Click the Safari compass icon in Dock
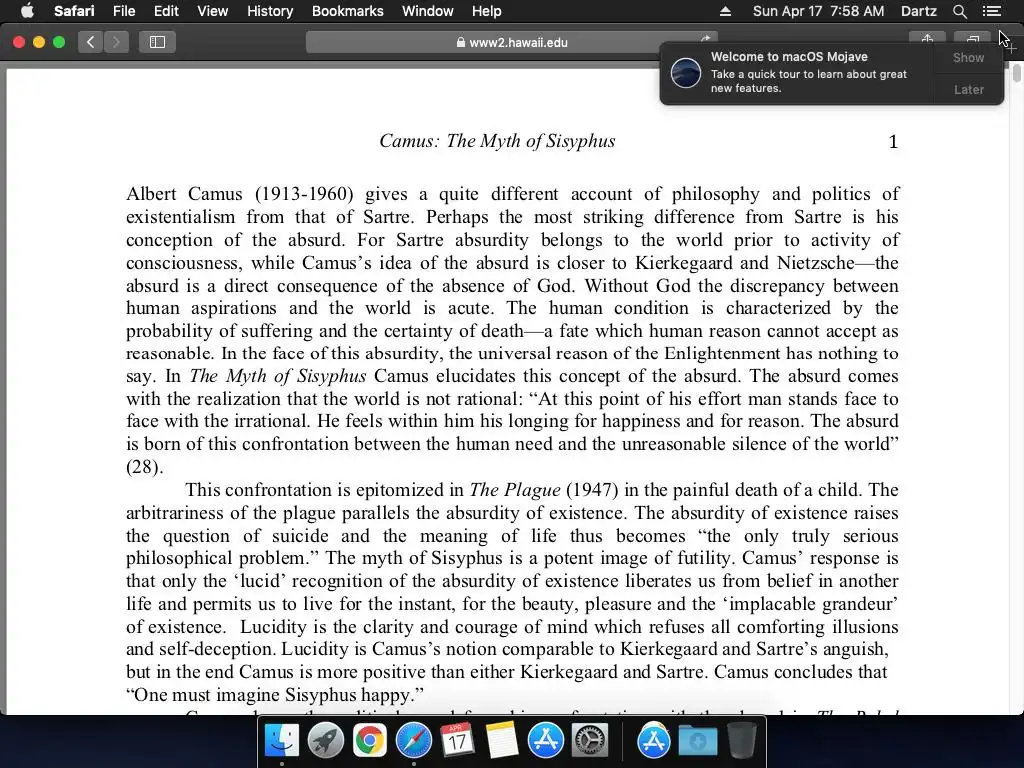 [x=413, y=741]
